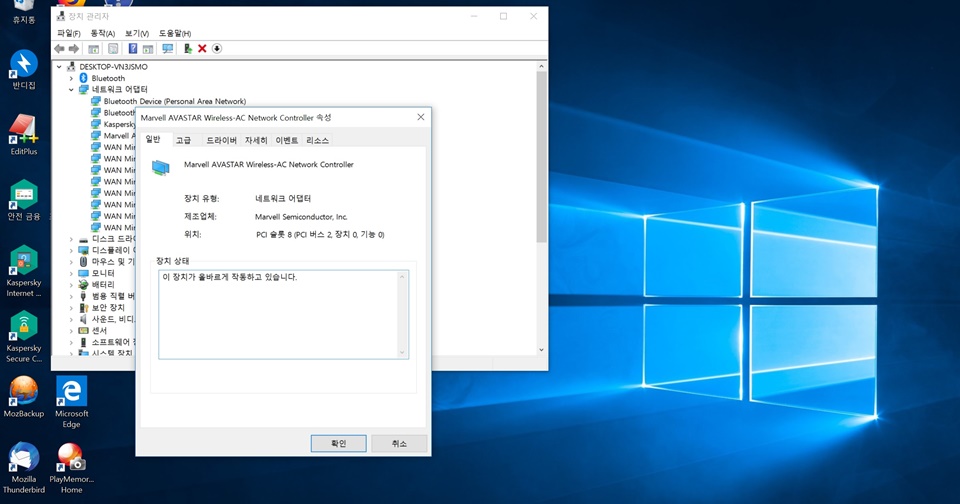Click the Marvell Semiconductor, Inc. manufacturer text
The width and height of the screenshot is (960, 504).
(301, 217)
